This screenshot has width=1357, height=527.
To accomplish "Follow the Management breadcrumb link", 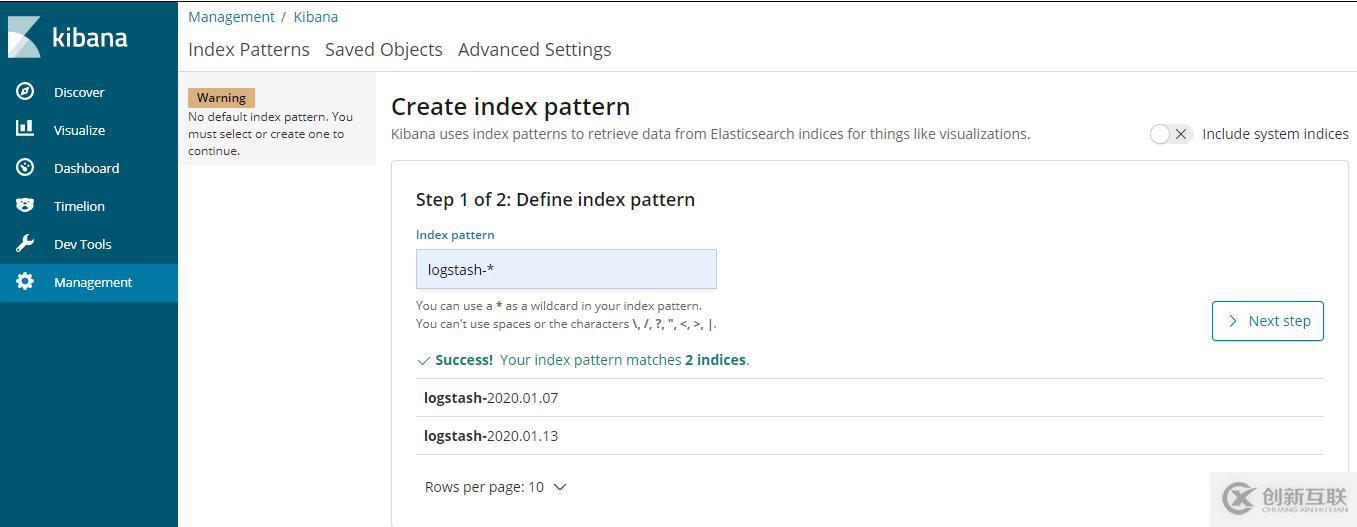I will [x=231, y=17].
